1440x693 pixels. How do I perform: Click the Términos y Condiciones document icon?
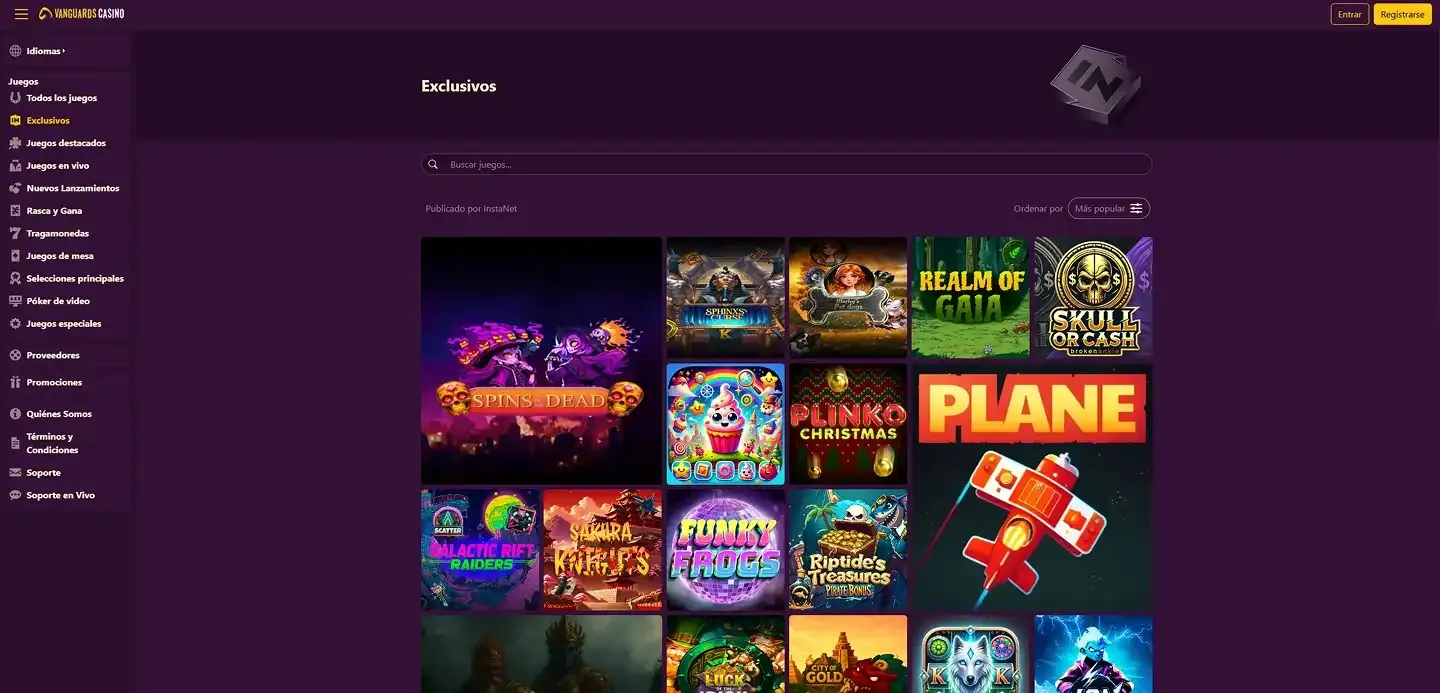click(15, 443)
